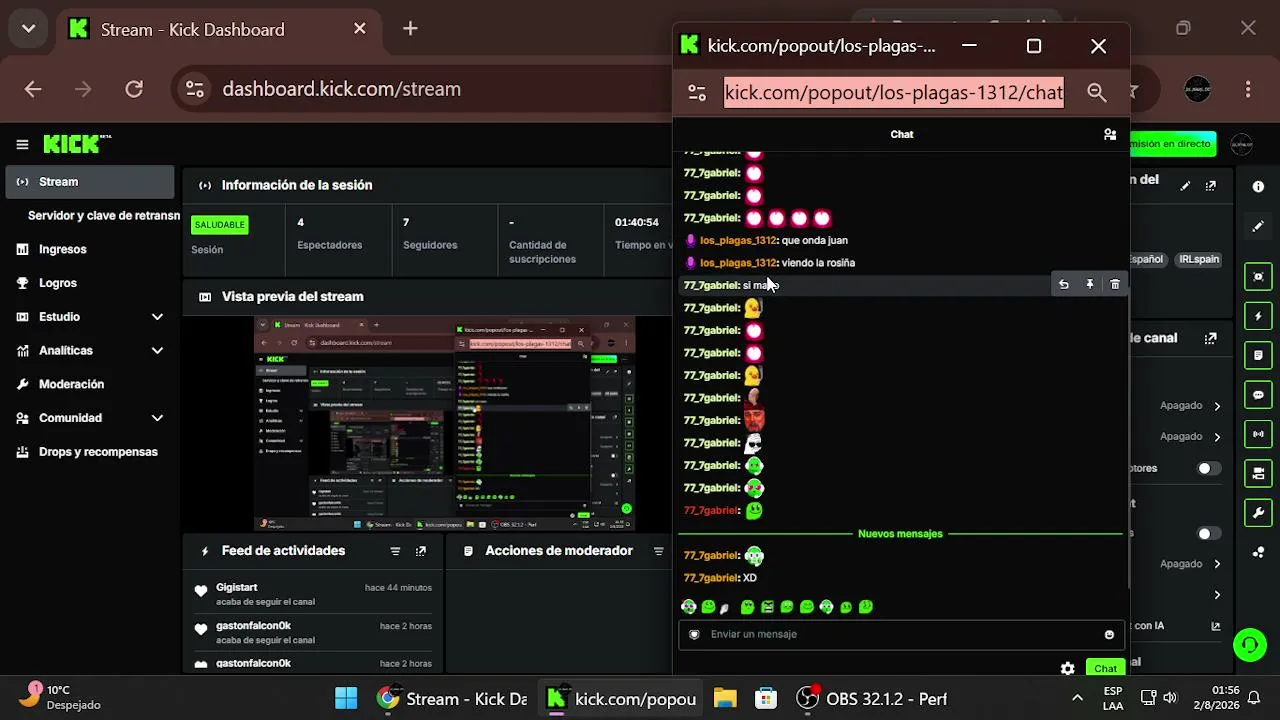
Task: Toggle the lower channel action switch
Action: (1209, 534)
